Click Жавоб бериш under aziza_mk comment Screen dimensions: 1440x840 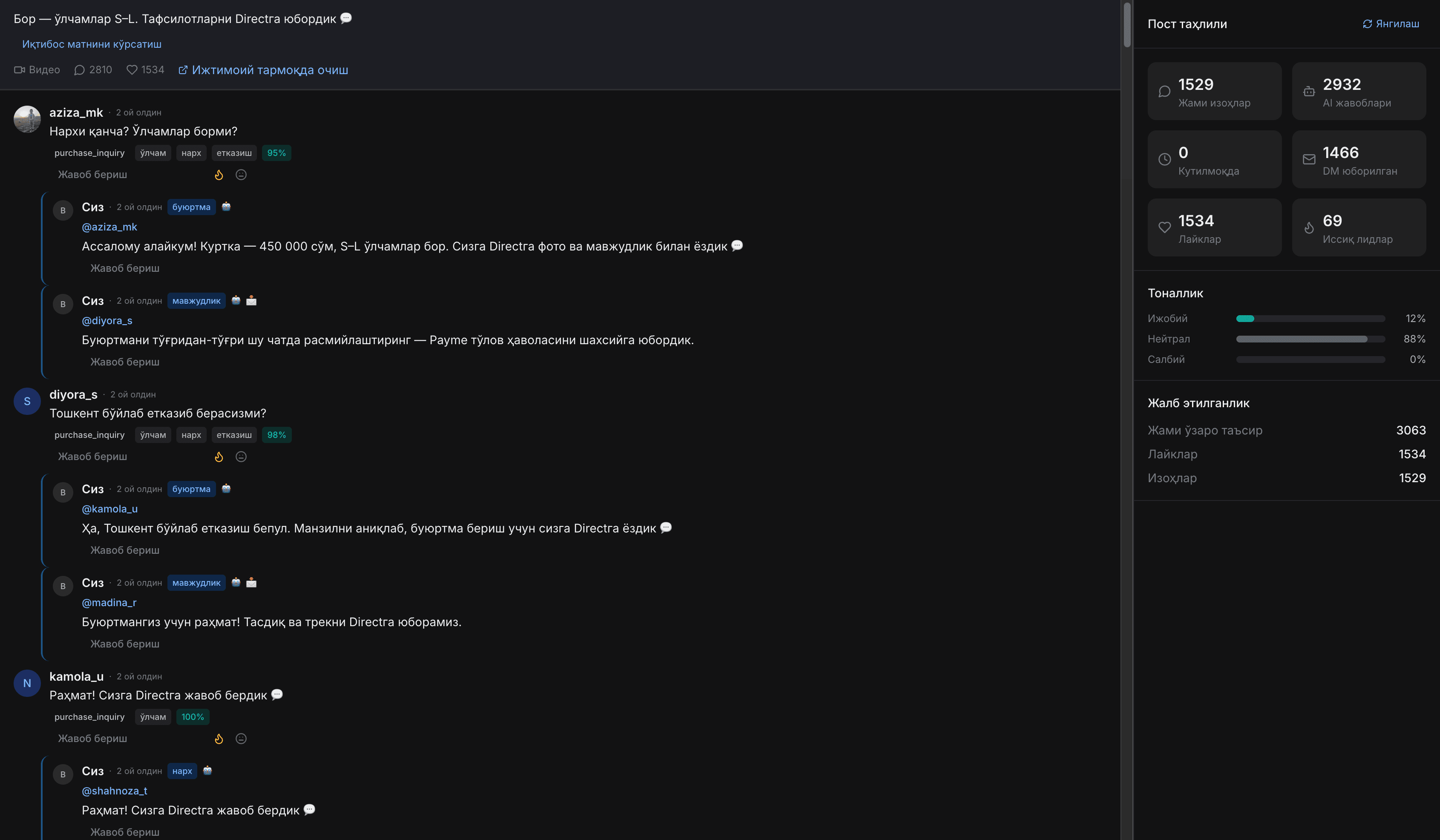tap(92, 174)
